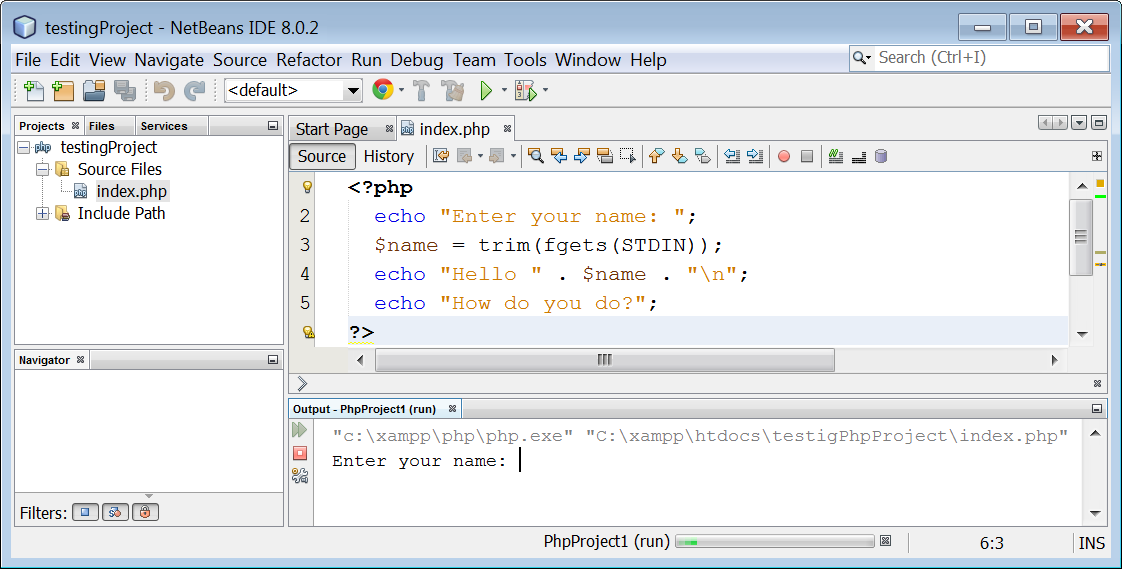Image resolution: width=1122 pixels, height=569 pixels.
Task: Click the Test Project icon
Action: 526,90
